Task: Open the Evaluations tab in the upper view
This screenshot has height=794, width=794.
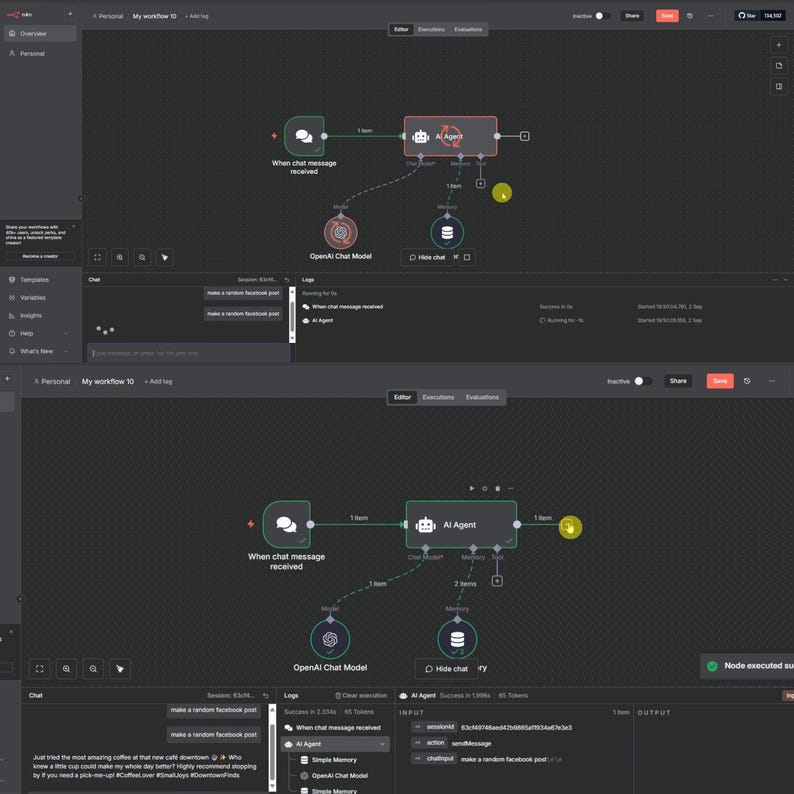Action: coord(468,29)
